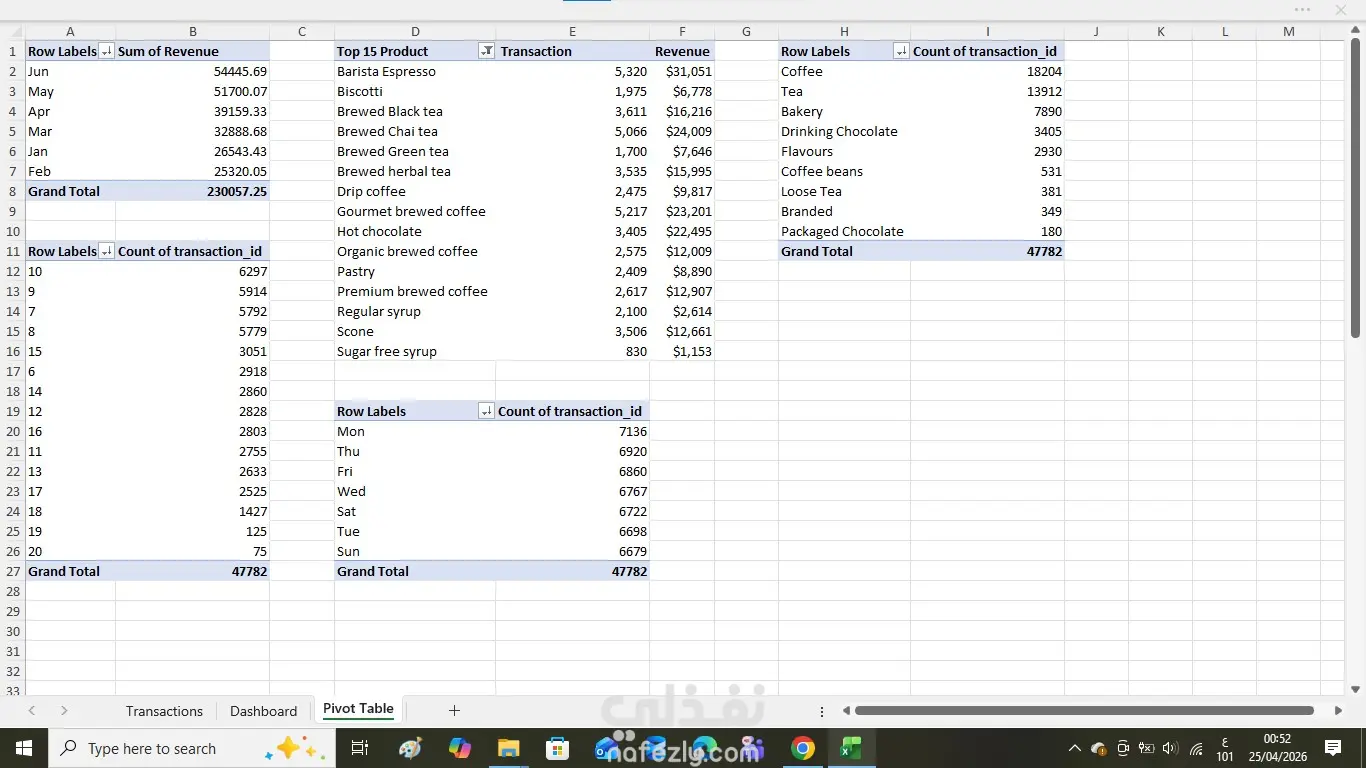Open the taskbar clock and calendar
Image resolution: width=1366 pixels, height=768 pixels.
click(x=1278, y=748)
